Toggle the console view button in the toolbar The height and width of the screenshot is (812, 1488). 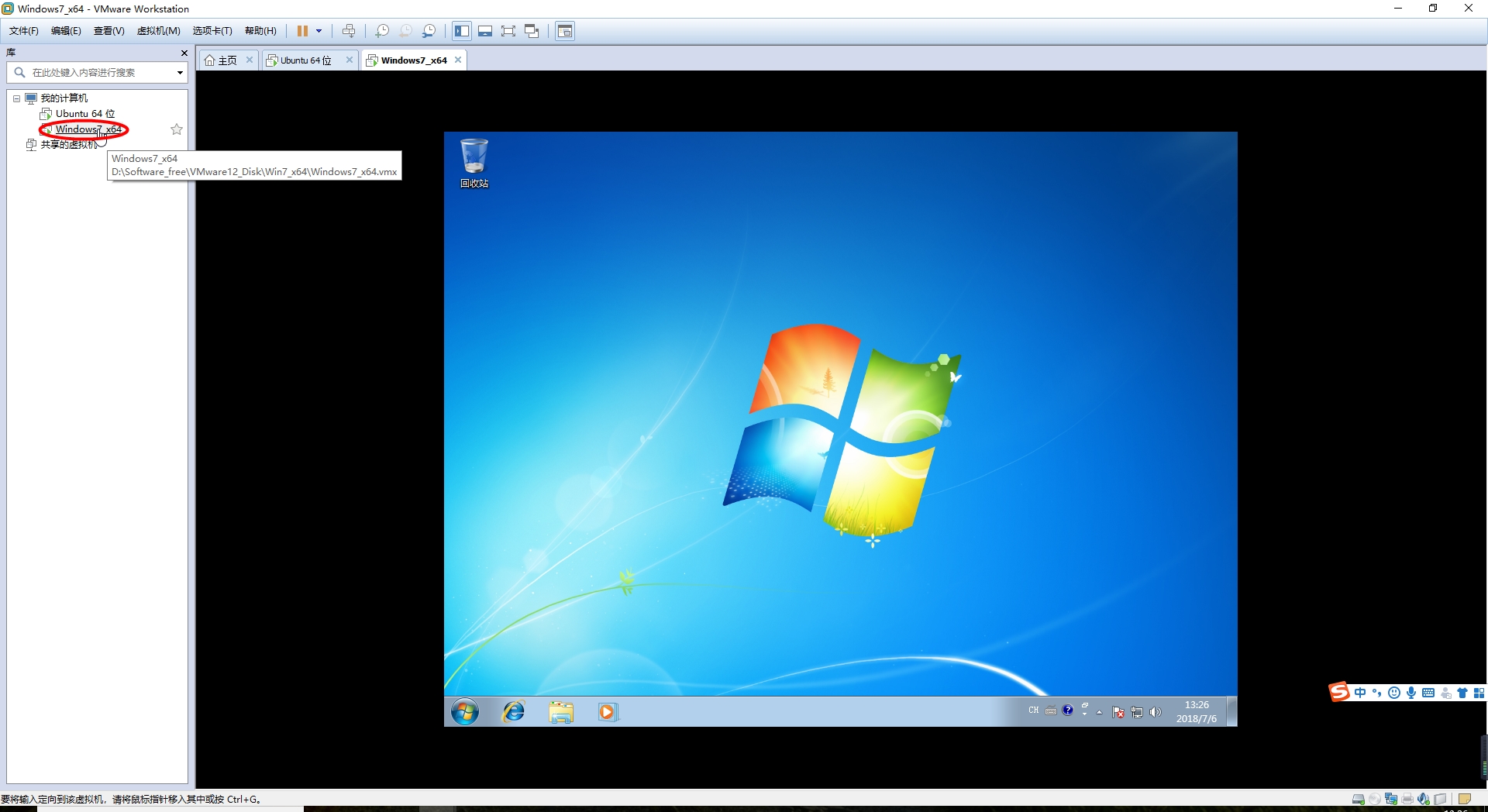coord(565,31)
